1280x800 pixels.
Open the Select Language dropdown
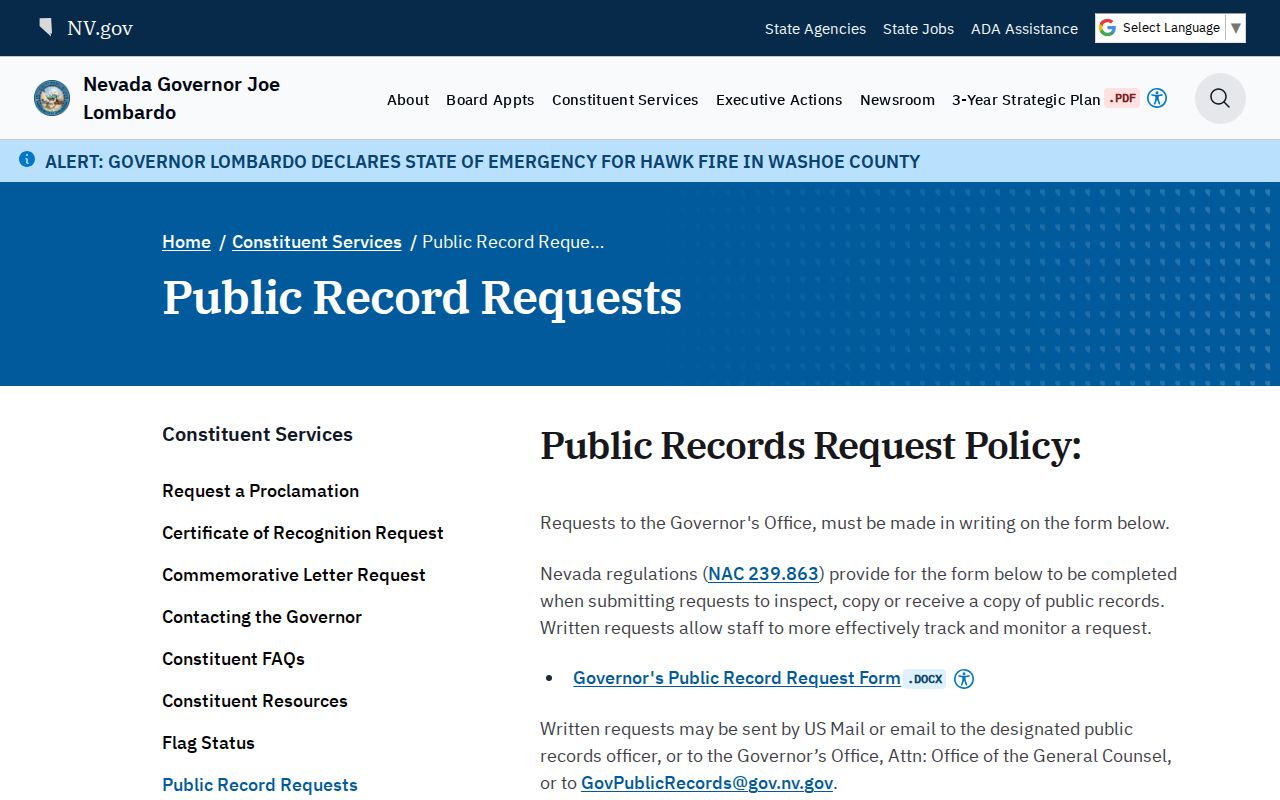1170,28
